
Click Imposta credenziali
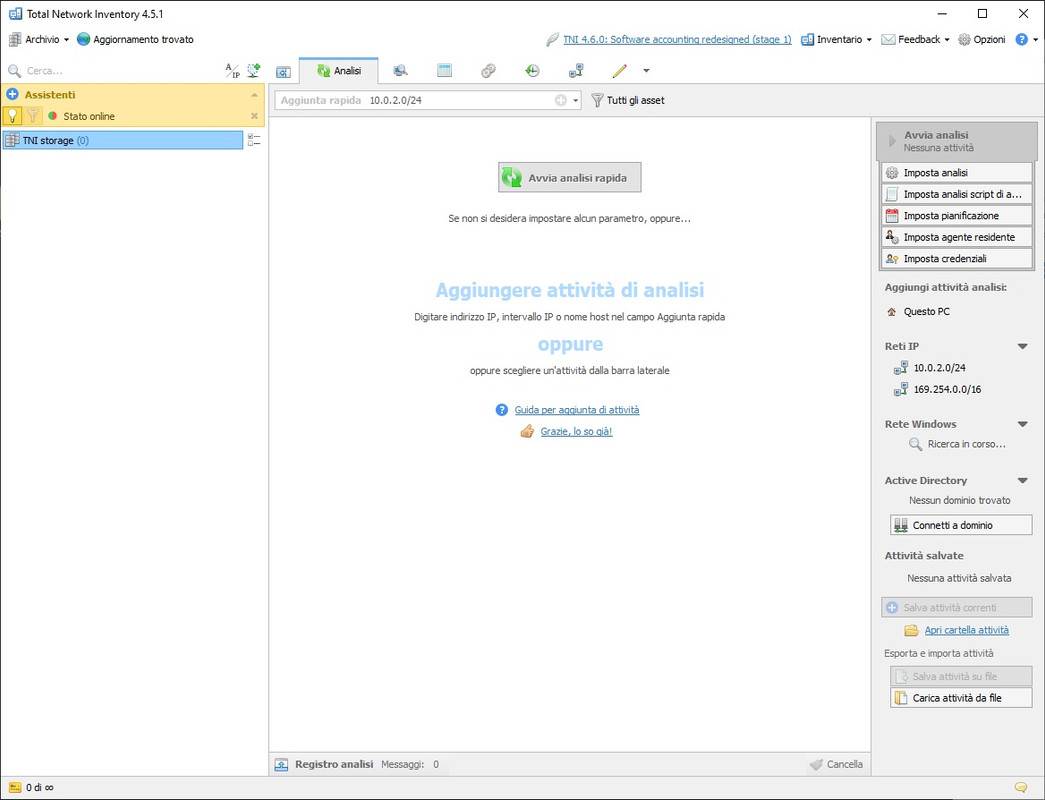pos(956,258)
